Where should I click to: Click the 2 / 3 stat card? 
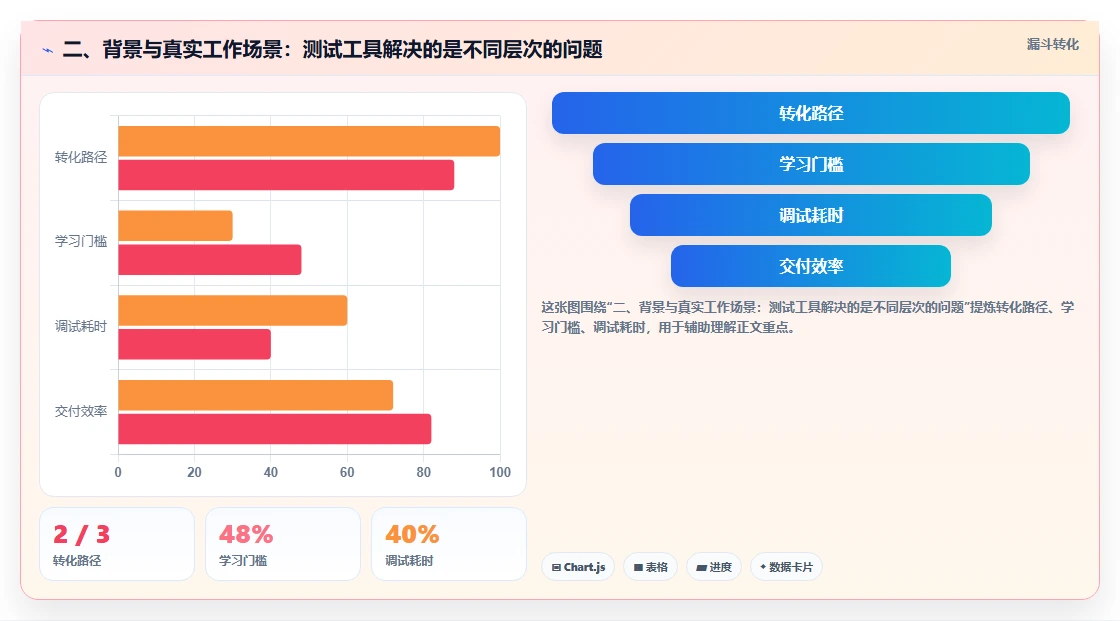(117, 544)
